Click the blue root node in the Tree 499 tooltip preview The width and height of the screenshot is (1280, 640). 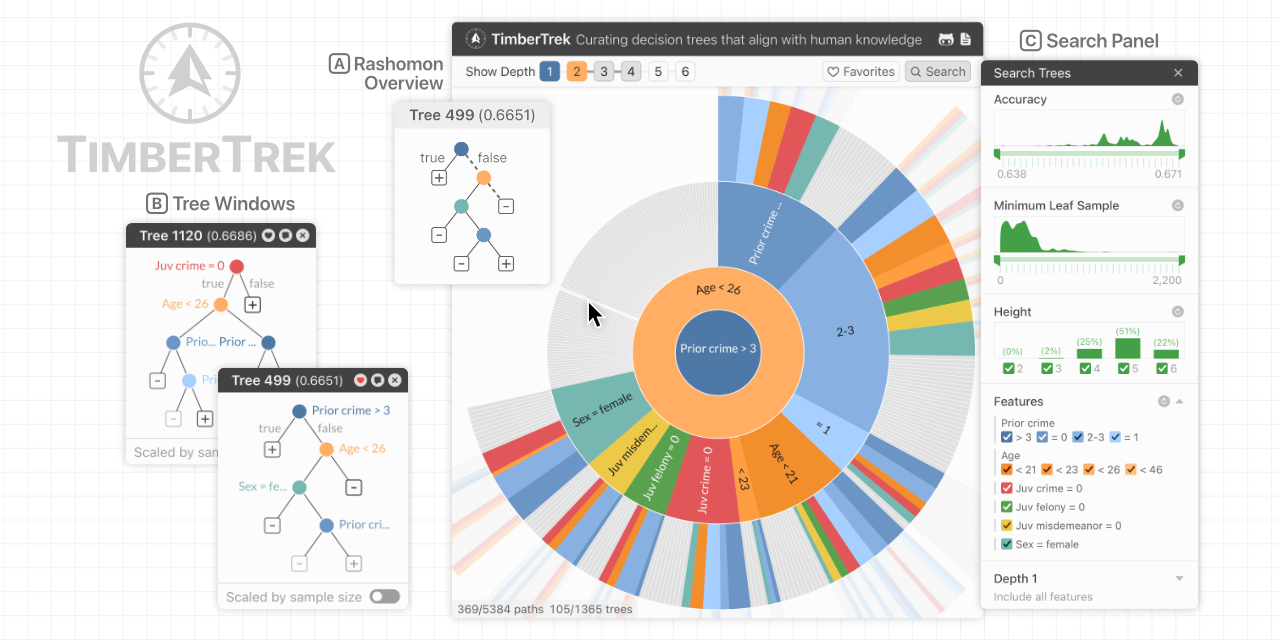point(461,149)
